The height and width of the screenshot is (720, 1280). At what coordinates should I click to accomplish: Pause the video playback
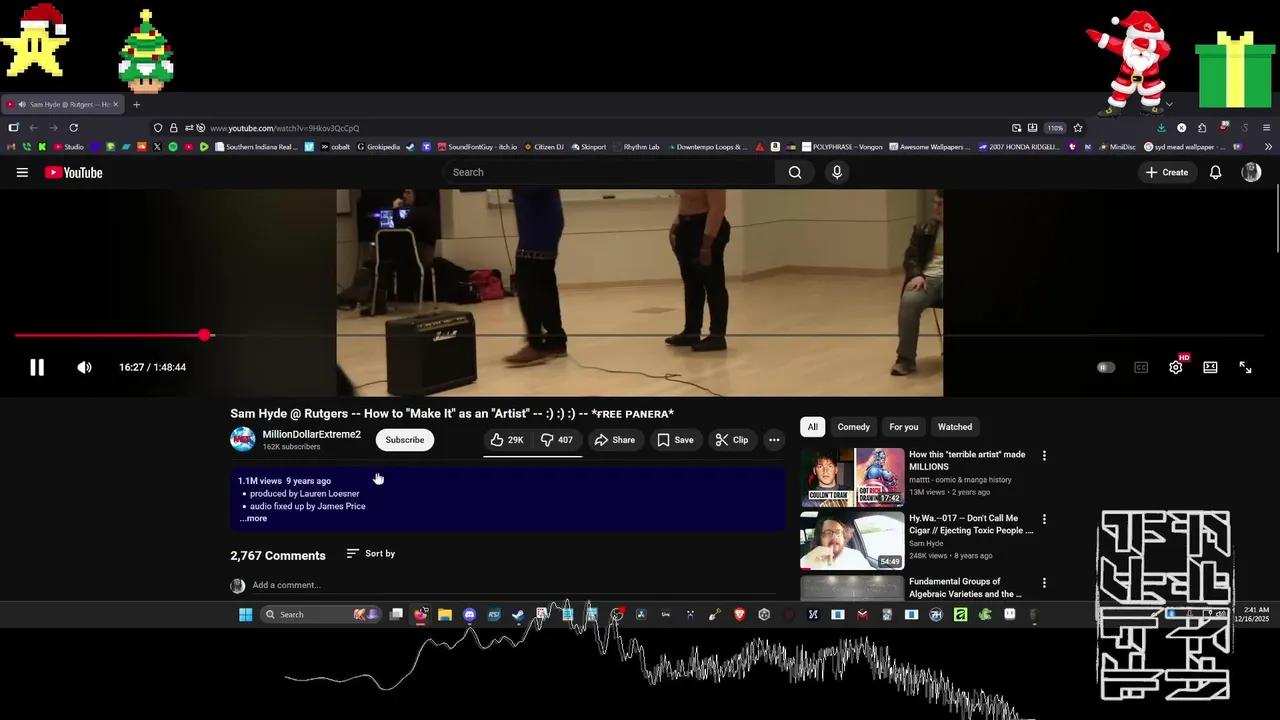[x=37, y=367]
